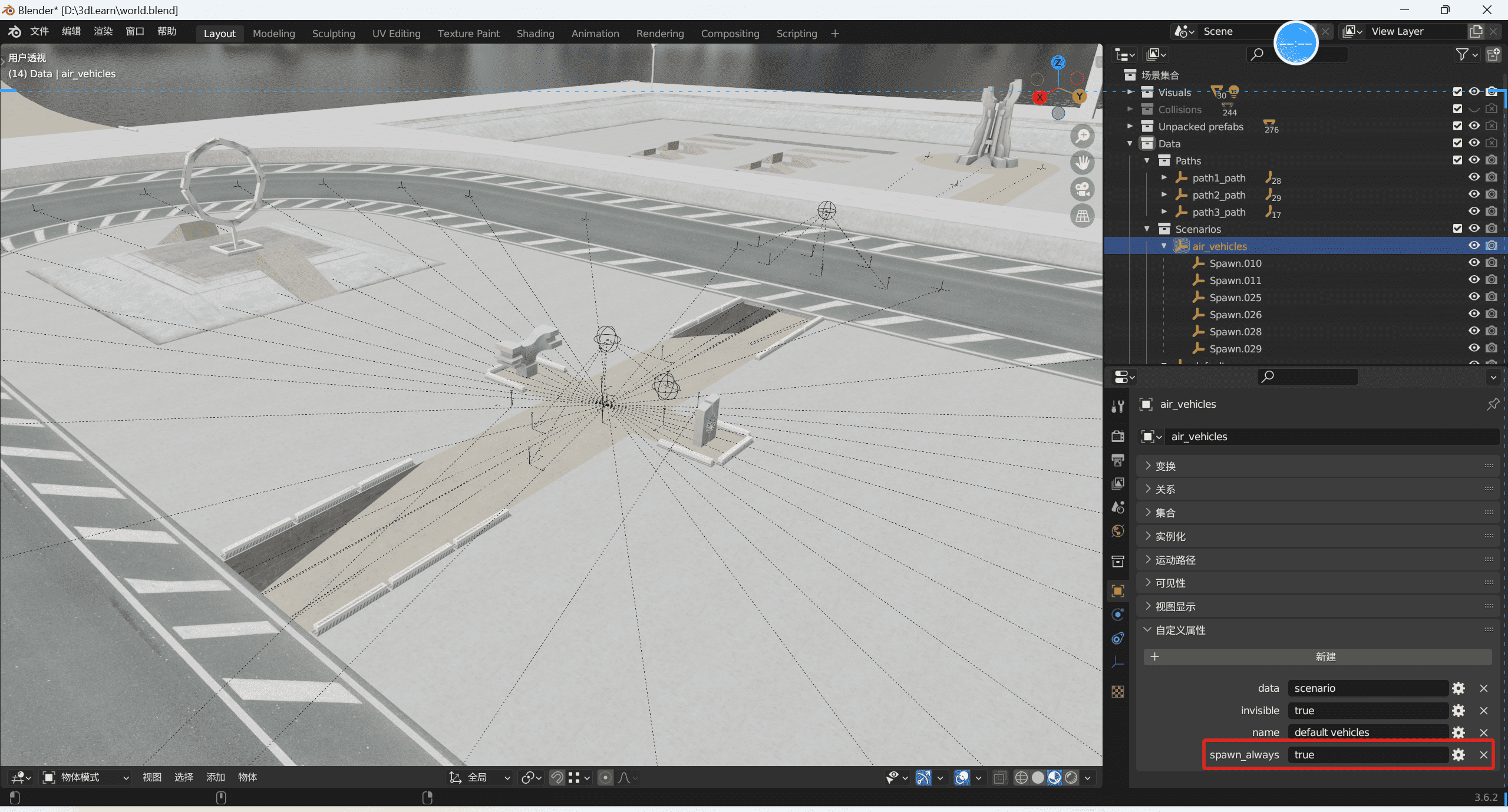Click the Blender logo menu icon
The height and width of the screenshot is (812, 1508).
15,32
